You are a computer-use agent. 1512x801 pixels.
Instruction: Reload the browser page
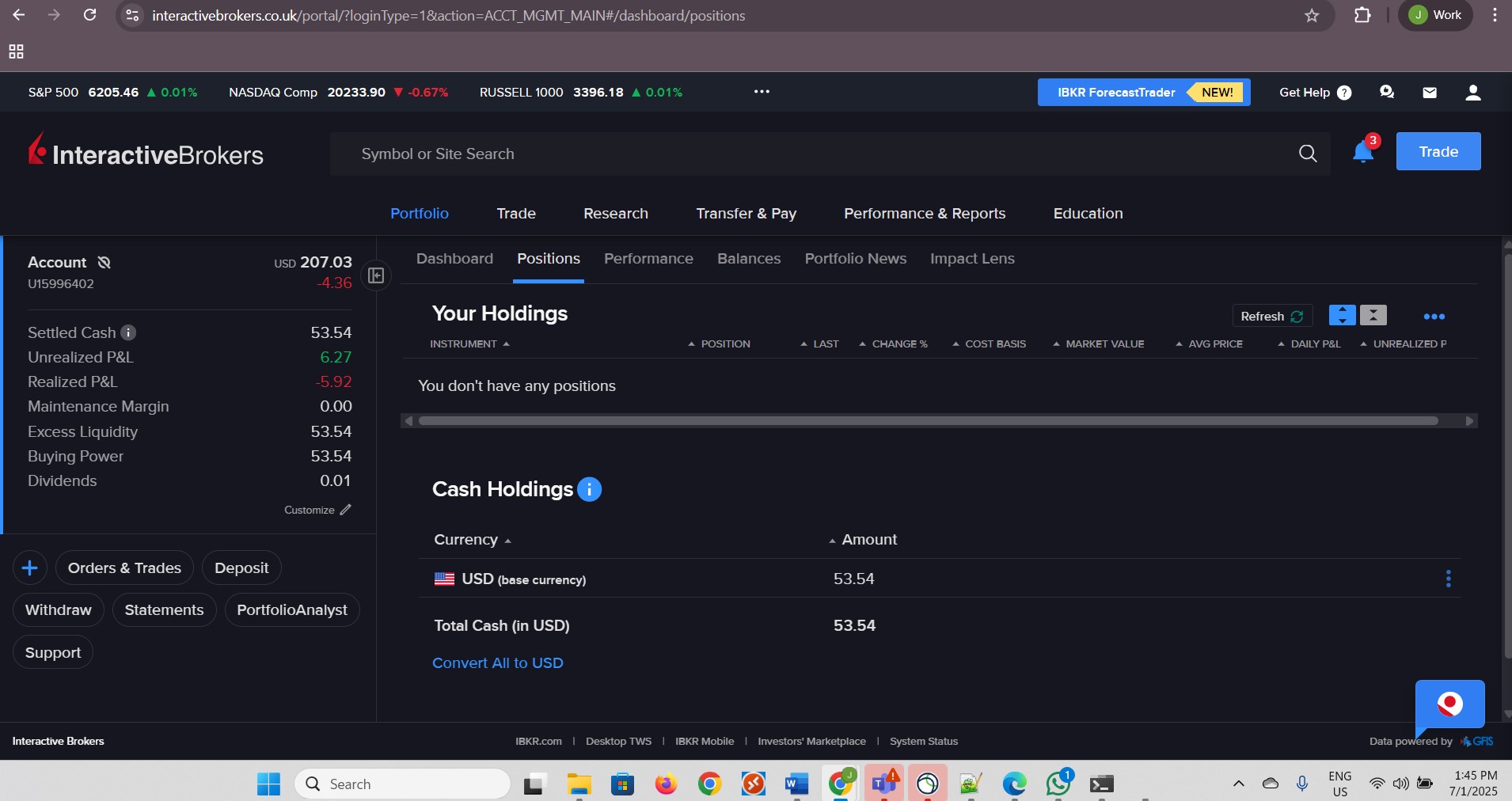[x=90, y=15]
